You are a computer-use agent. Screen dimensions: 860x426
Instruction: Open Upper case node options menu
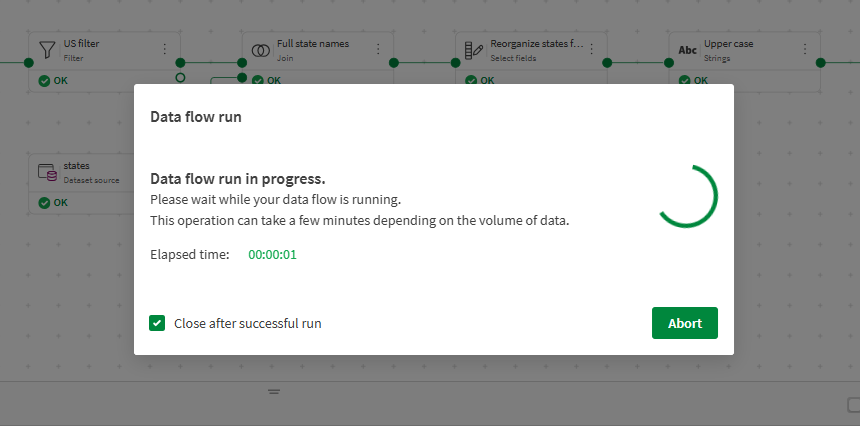pos(806,49)
